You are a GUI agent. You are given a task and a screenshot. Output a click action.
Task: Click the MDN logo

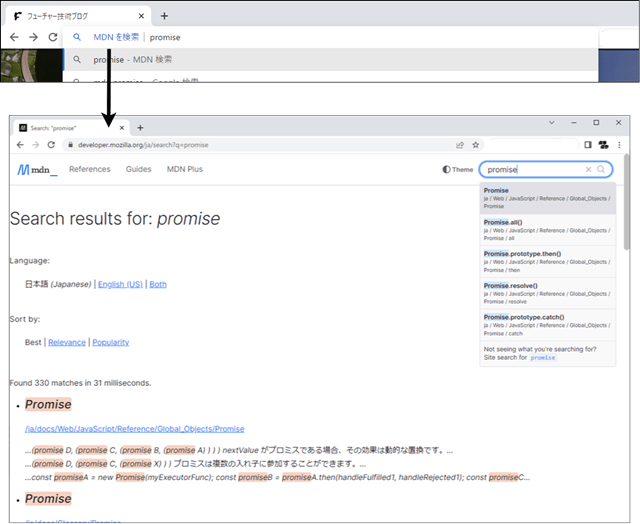(x=37, y=170)
